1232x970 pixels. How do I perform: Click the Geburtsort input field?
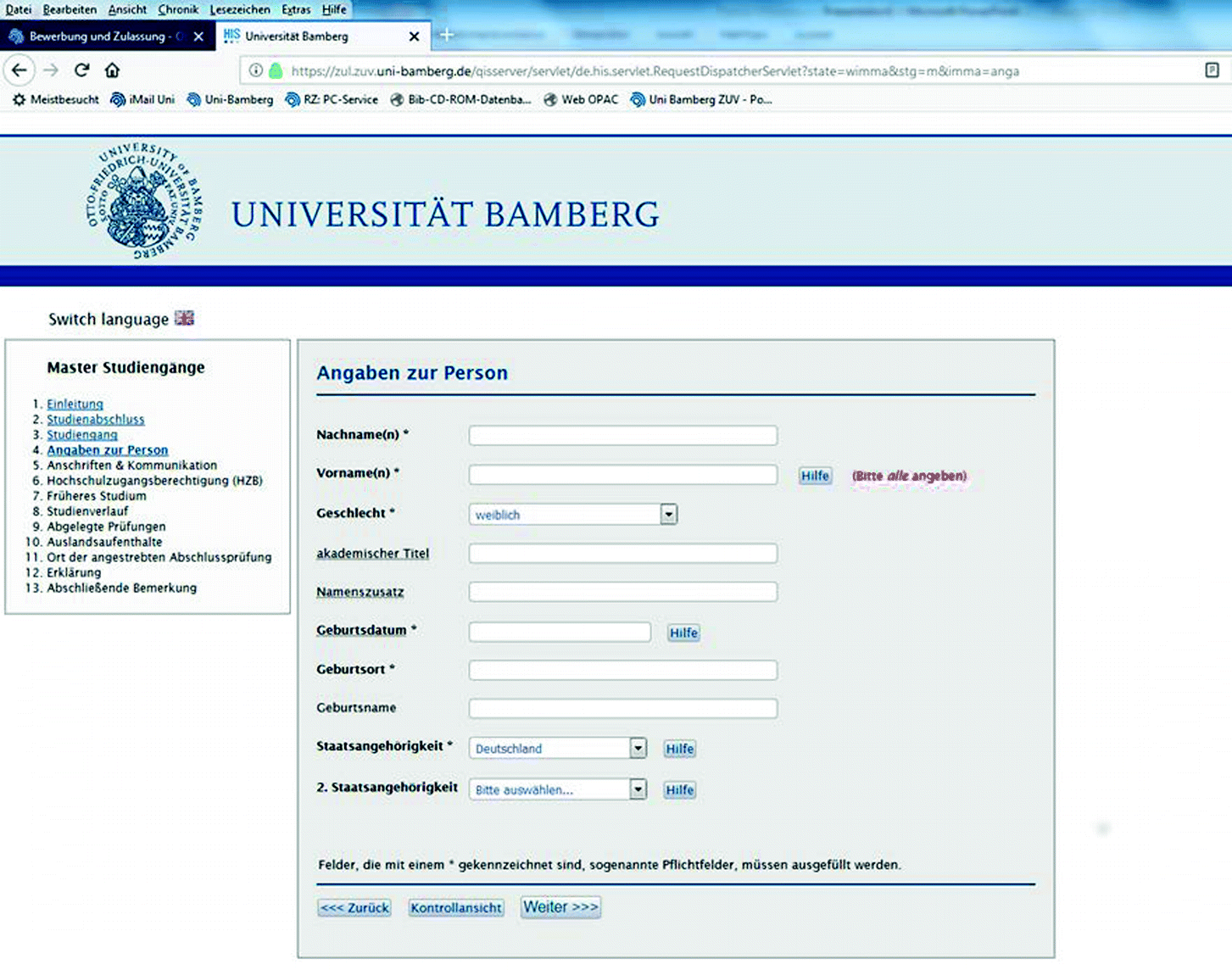[623, 670]
